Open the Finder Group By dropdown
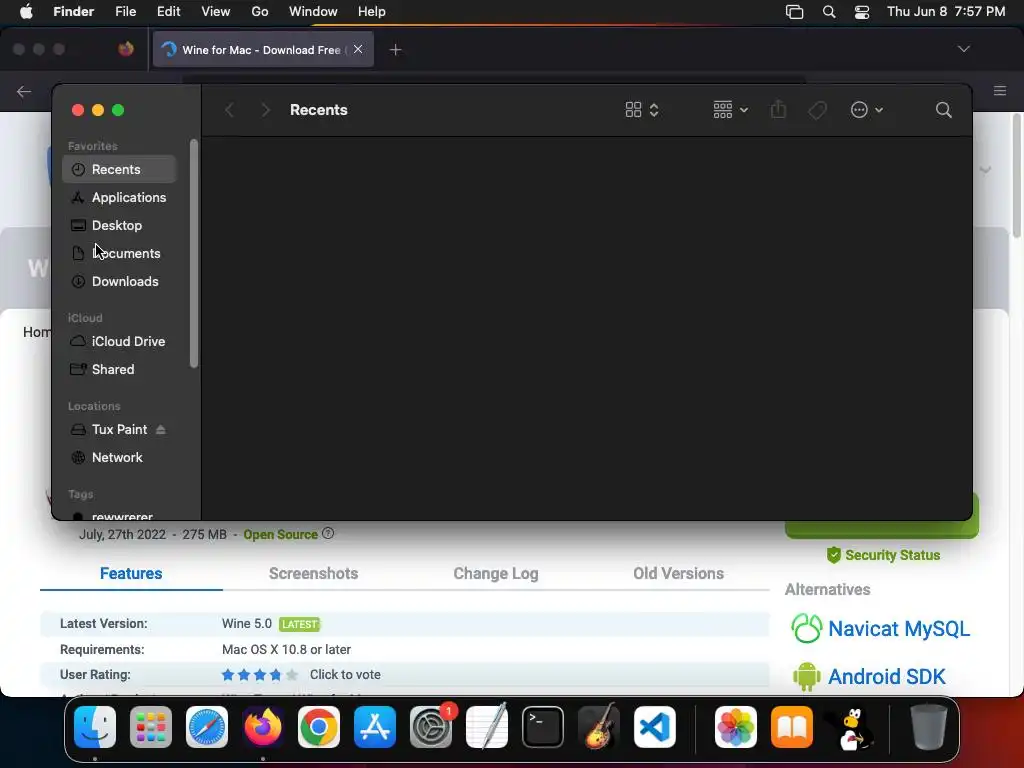 click(730, 110)
